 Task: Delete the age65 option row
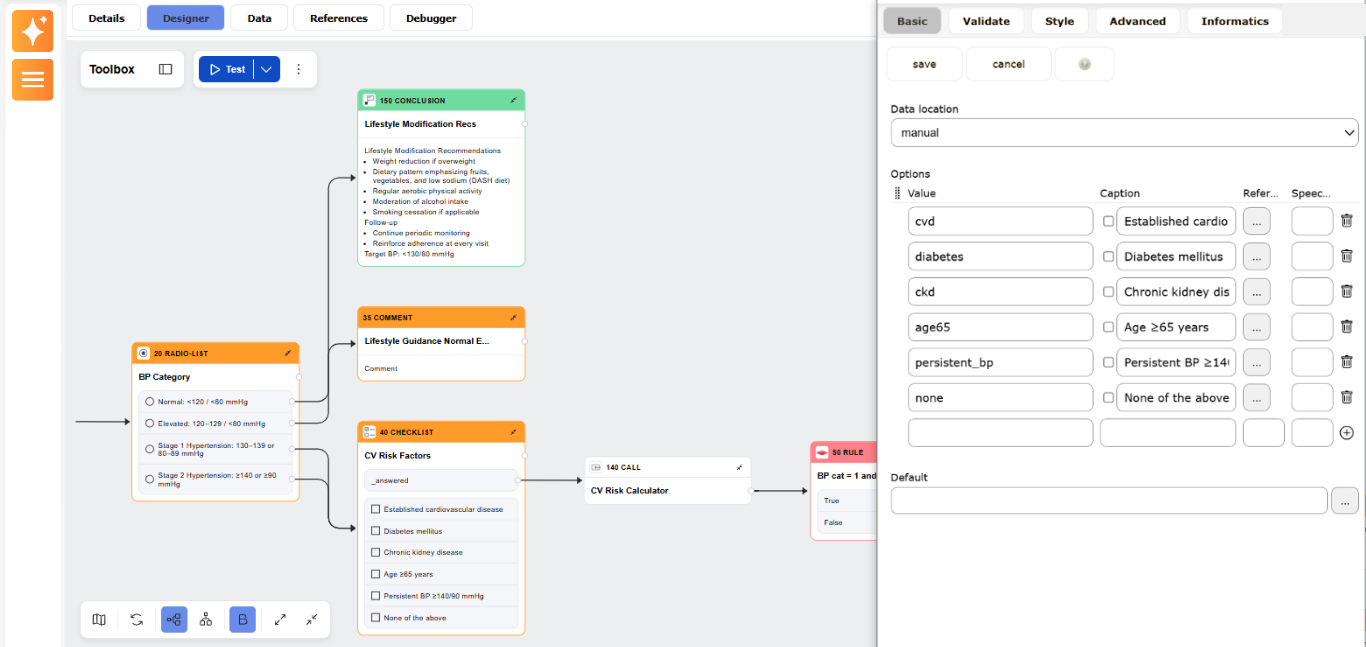tap(1347, 326)
